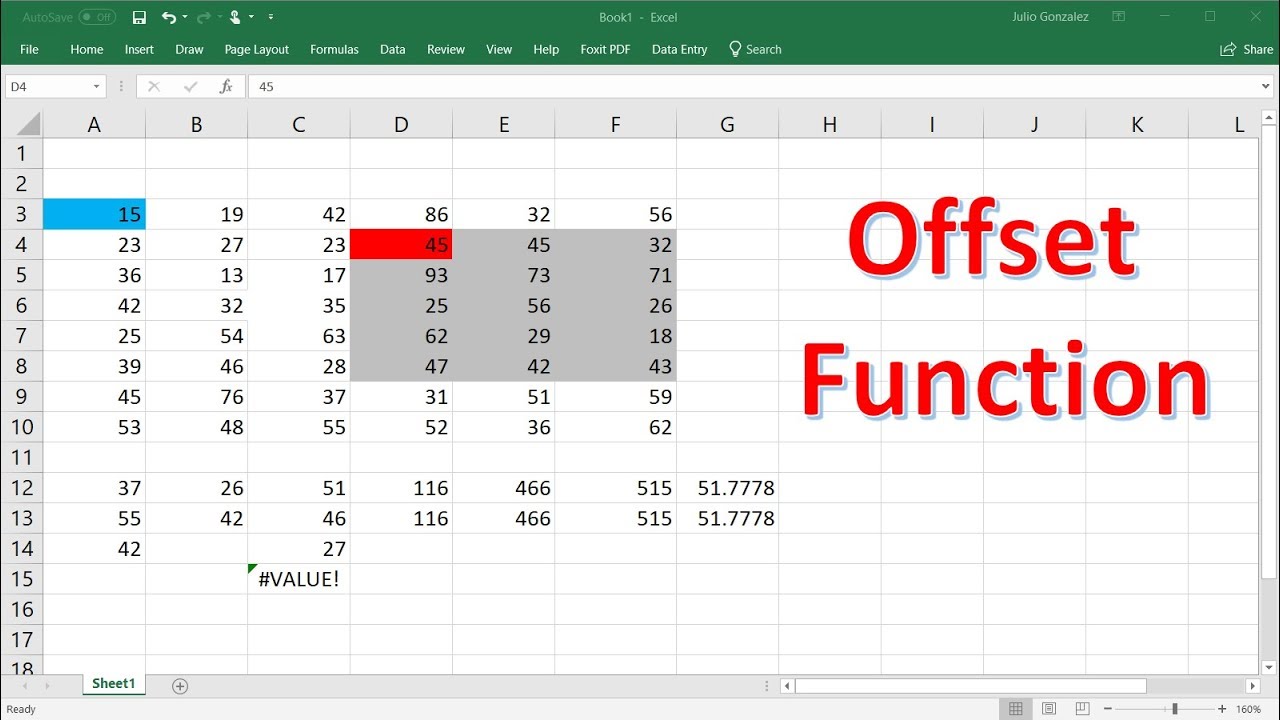Open the Page Layout tab
This screenshot has height=720, width=1280.
tap(257, 49)
